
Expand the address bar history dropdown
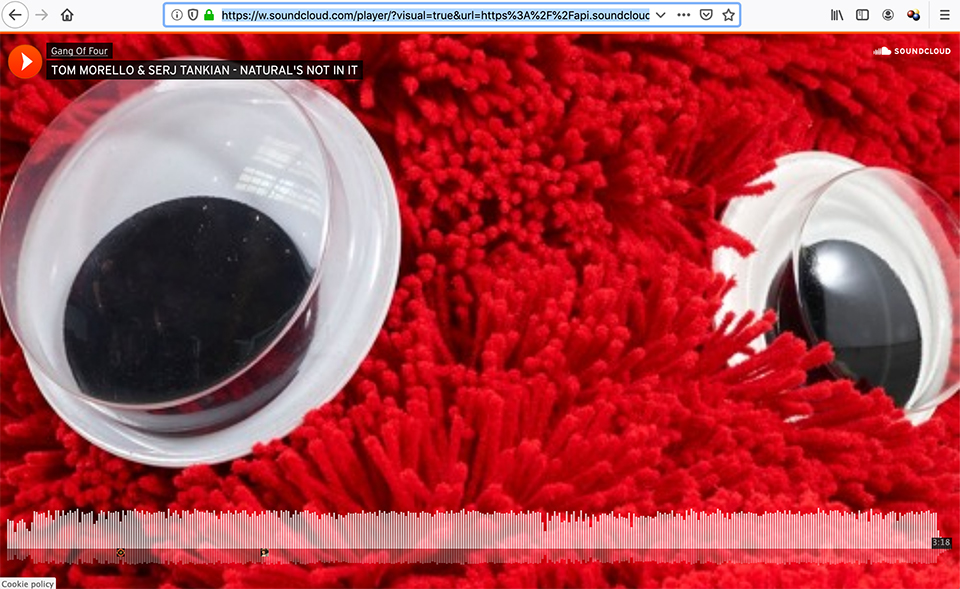(x=661, y=15)
